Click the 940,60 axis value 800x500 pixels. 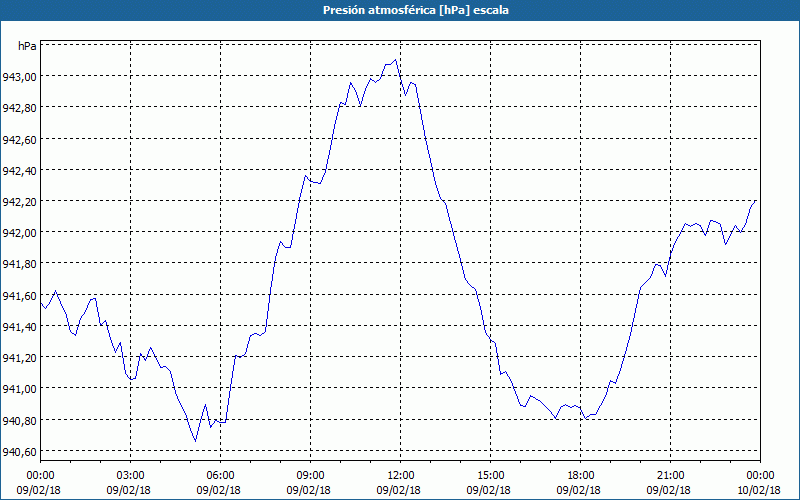tap(19, 452)
